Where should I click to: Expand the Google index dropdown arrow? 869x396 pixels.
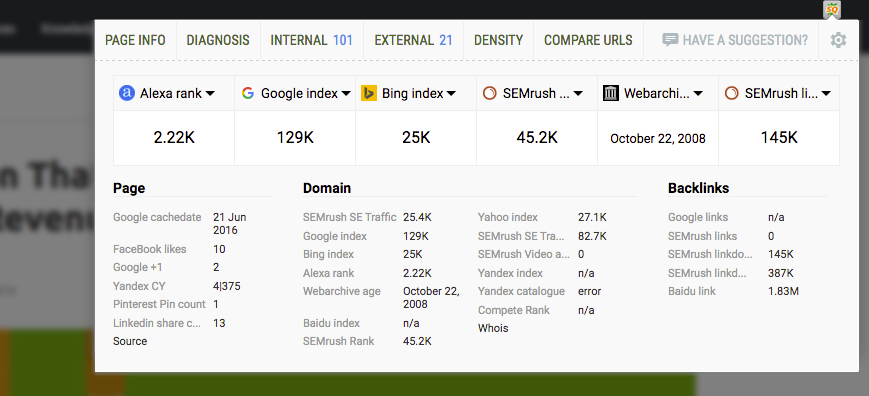tap(346, 94)
